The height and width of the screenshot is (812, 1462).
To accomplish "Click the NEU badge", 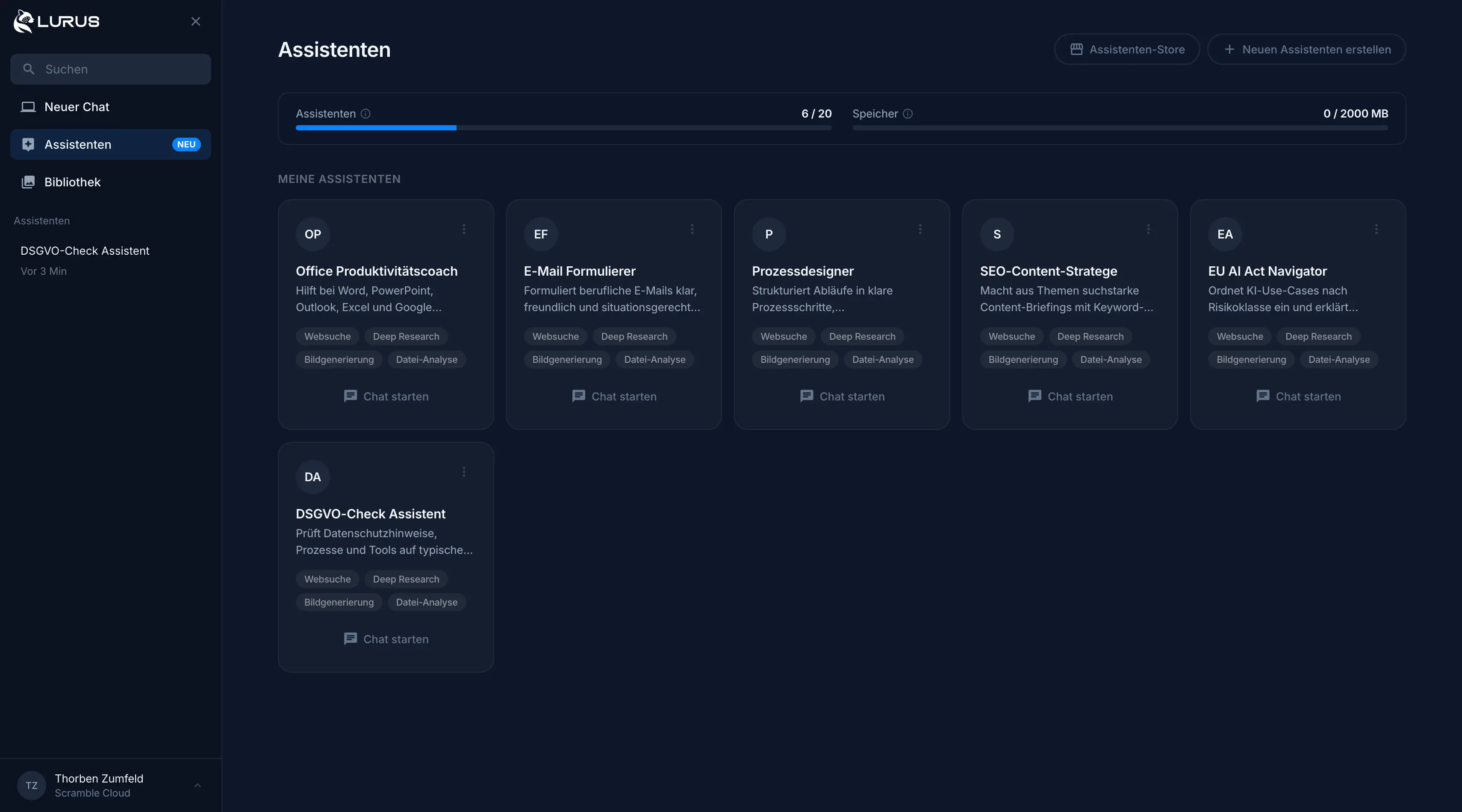I will tap(186, 144).
